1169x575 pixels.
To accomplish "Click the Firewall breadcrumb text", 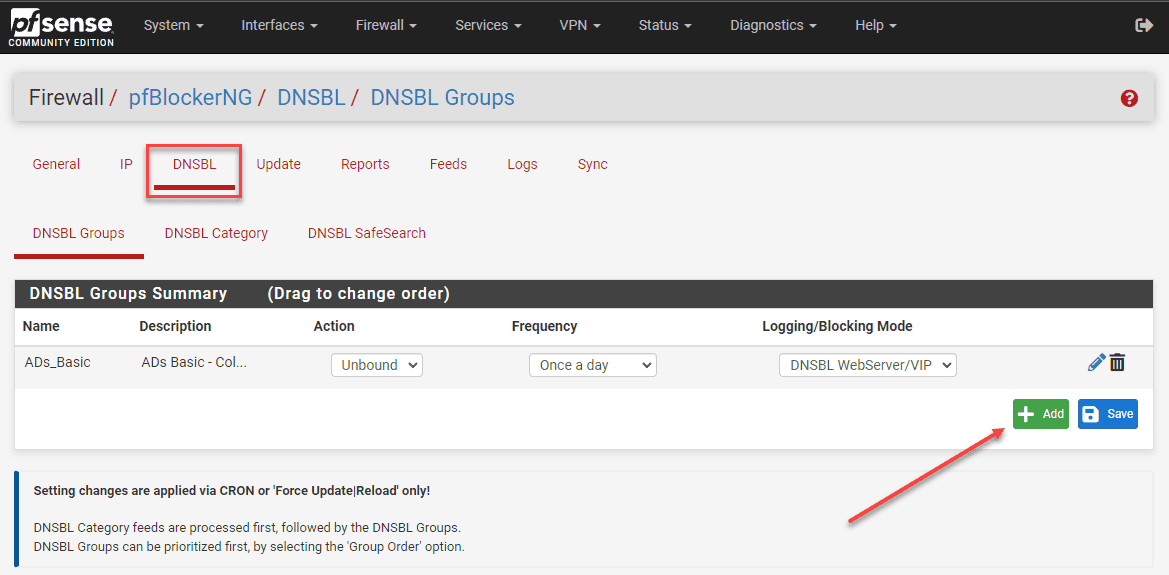I will tap(66, 98).
